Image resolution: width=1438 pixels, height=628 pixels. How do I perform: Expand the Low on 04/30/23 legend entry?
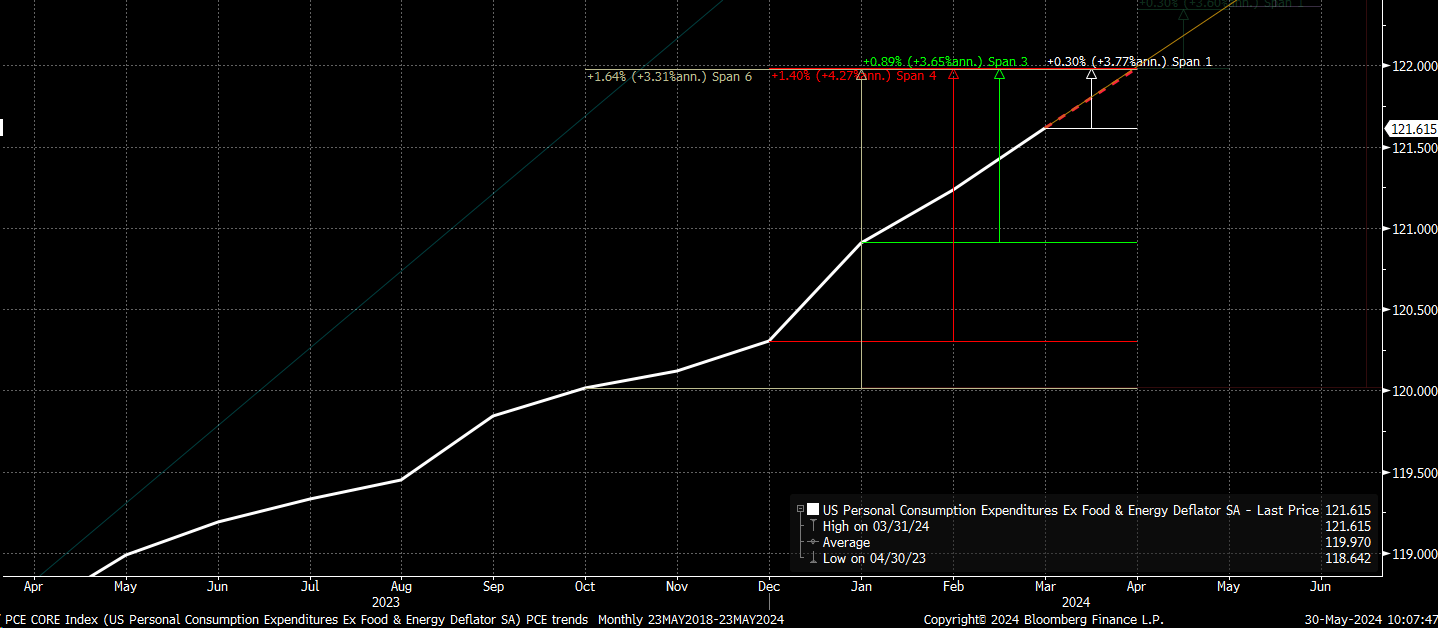tap(873, 558)
